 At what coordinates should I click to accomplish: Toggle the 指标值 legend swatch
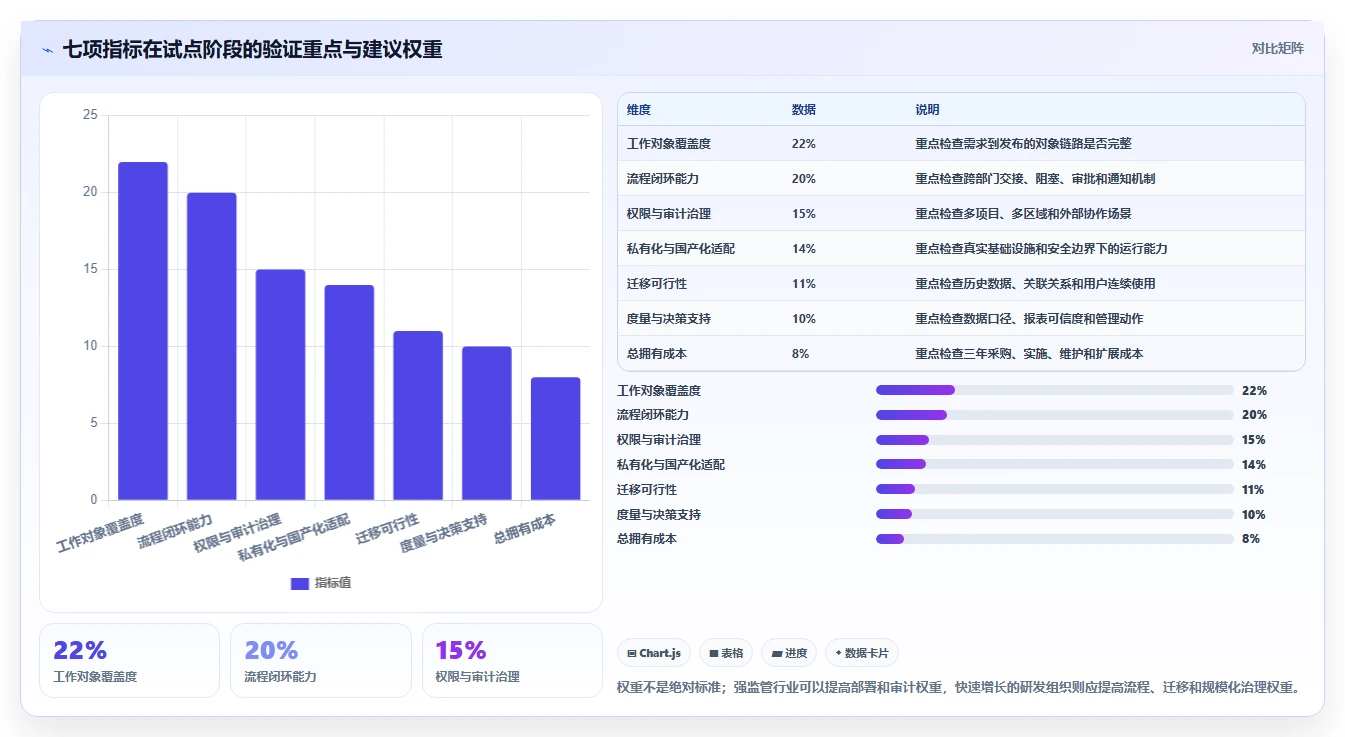[300, 584]
